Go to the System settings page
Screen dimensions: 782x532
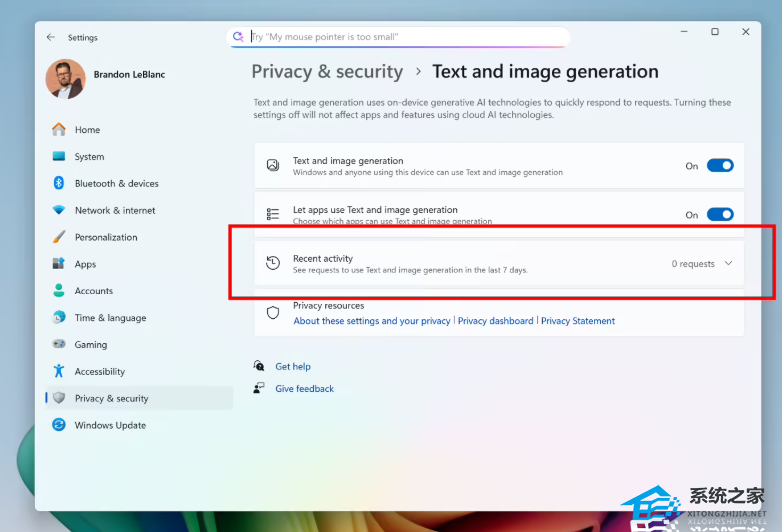point(88,157)
